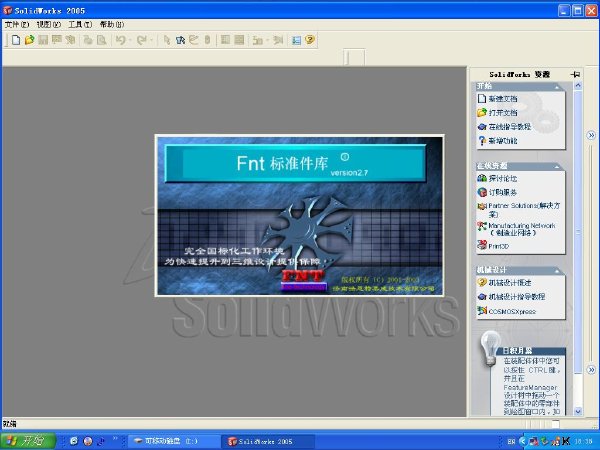Click the system tray expand arrow

click(523, 441)
